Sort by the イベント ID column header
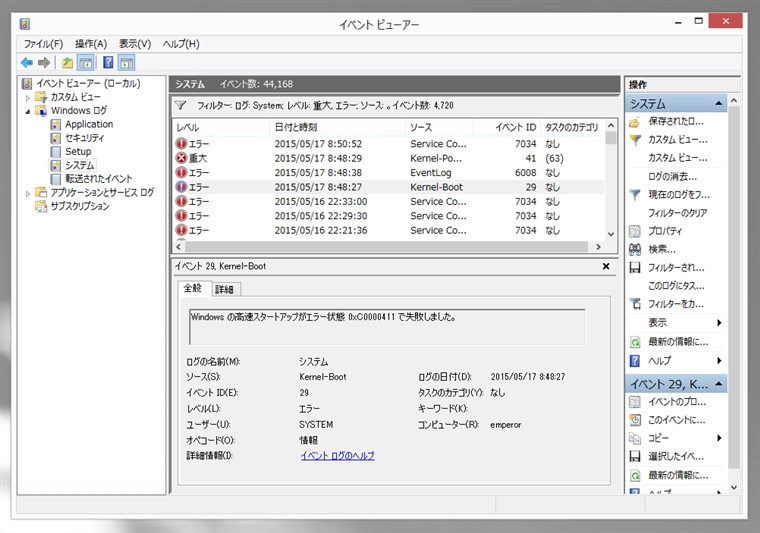Screen dimensions: 760x533 tap(507, 127)
